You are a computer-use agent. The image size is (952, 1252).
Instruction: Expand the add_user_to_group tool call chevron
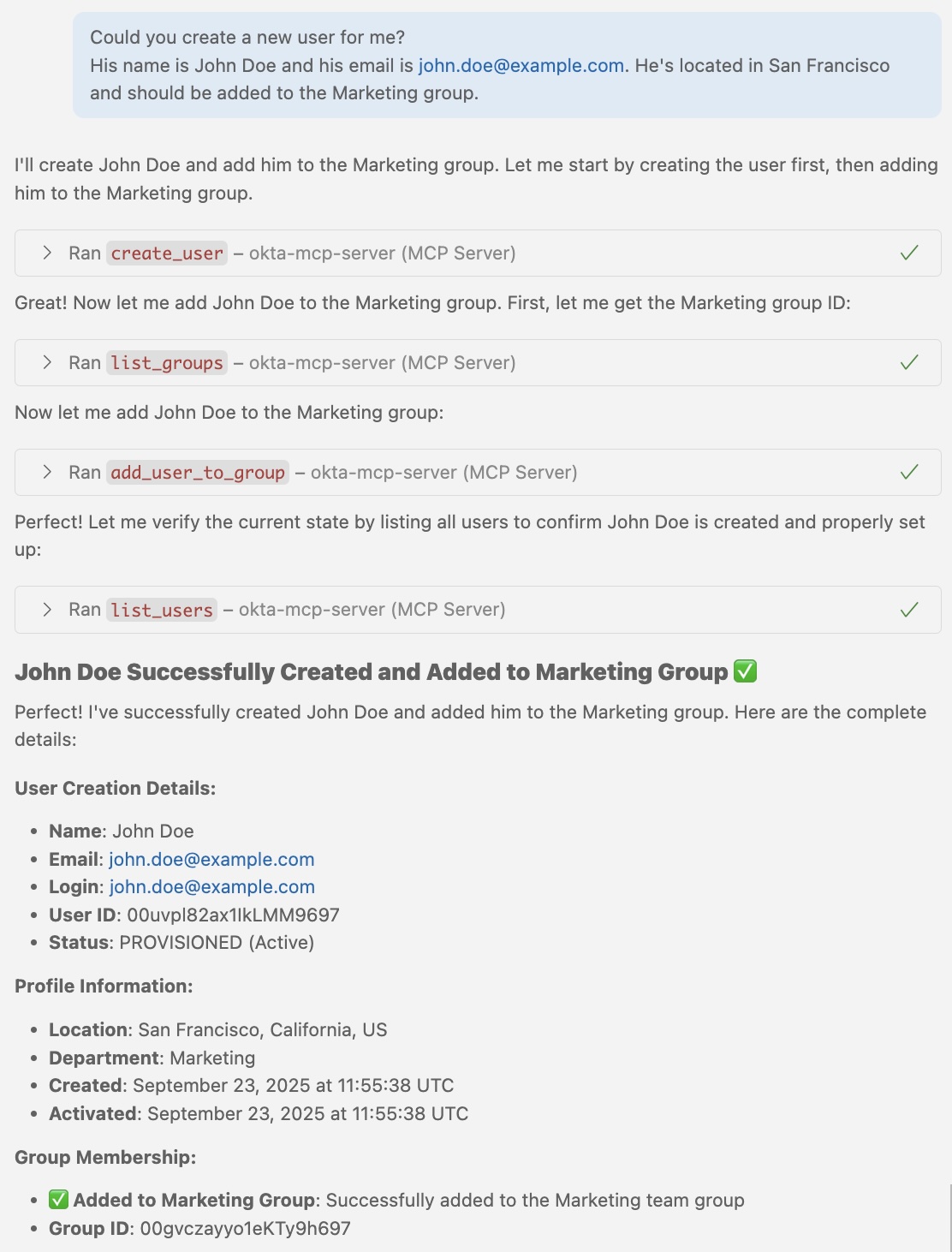point(47,473)
